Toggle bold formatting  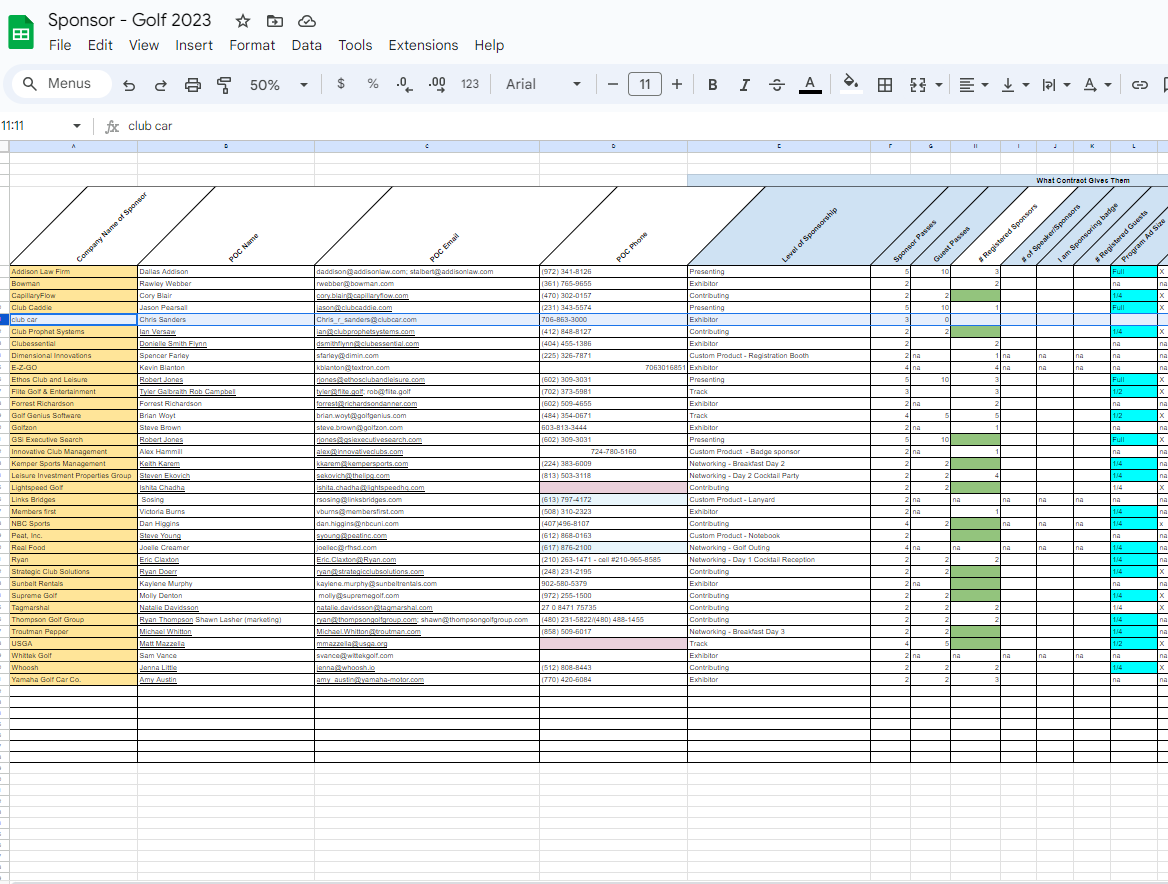pos(713,85)
